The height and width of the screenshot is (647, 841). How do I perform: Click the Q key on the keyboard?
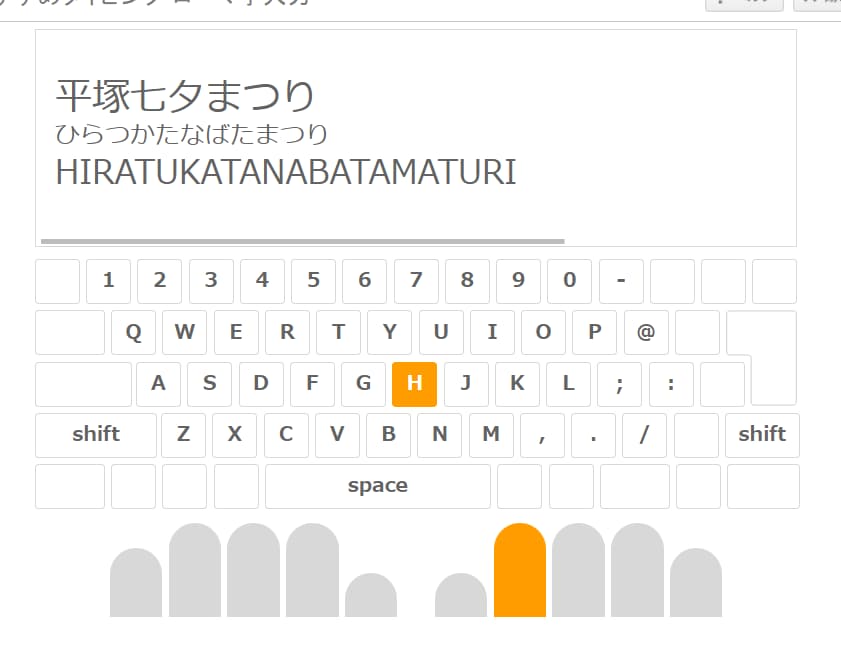point(134,333)
